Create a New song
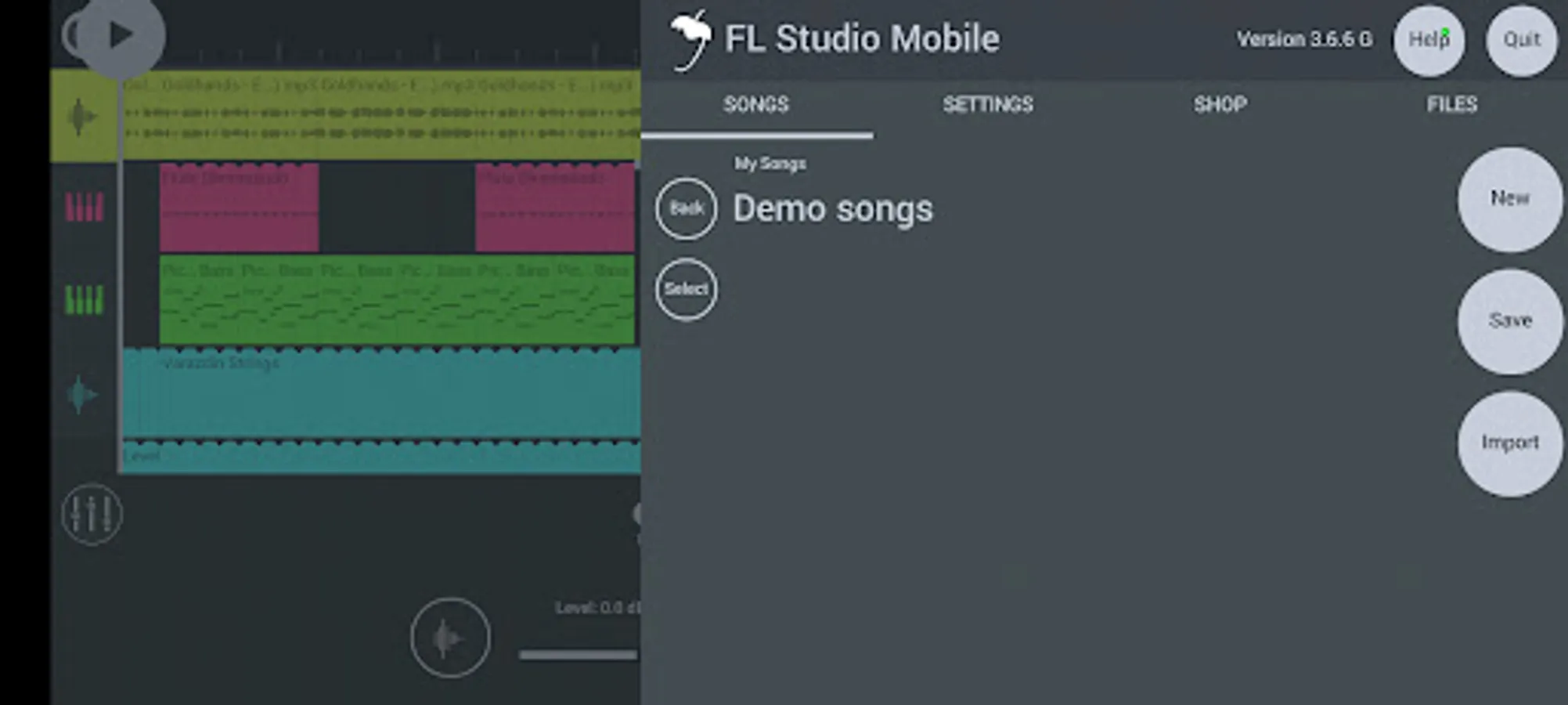 coord(1510,199)
